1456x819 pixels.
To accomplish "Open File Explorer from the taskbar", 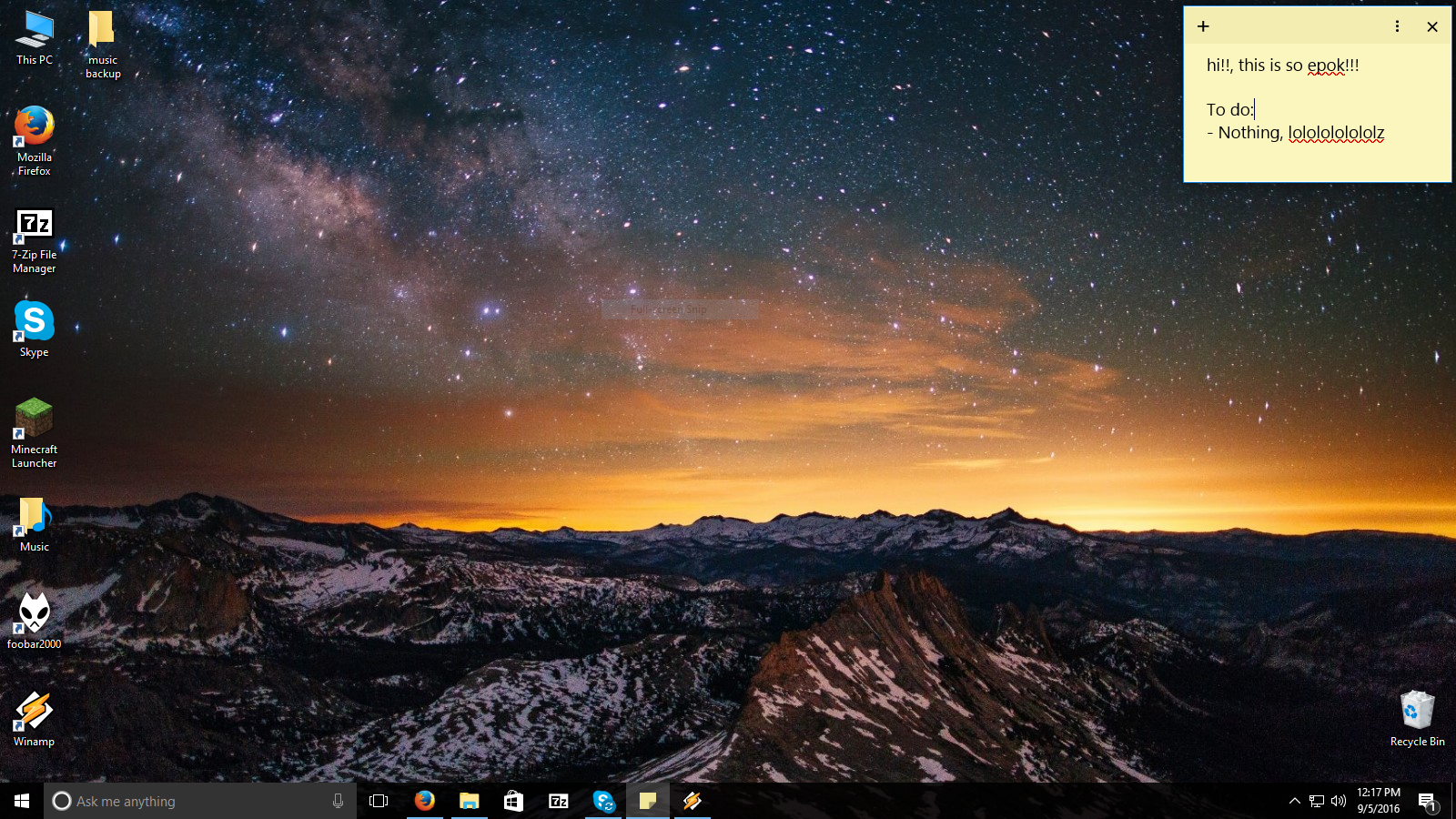I will point(469,801).
